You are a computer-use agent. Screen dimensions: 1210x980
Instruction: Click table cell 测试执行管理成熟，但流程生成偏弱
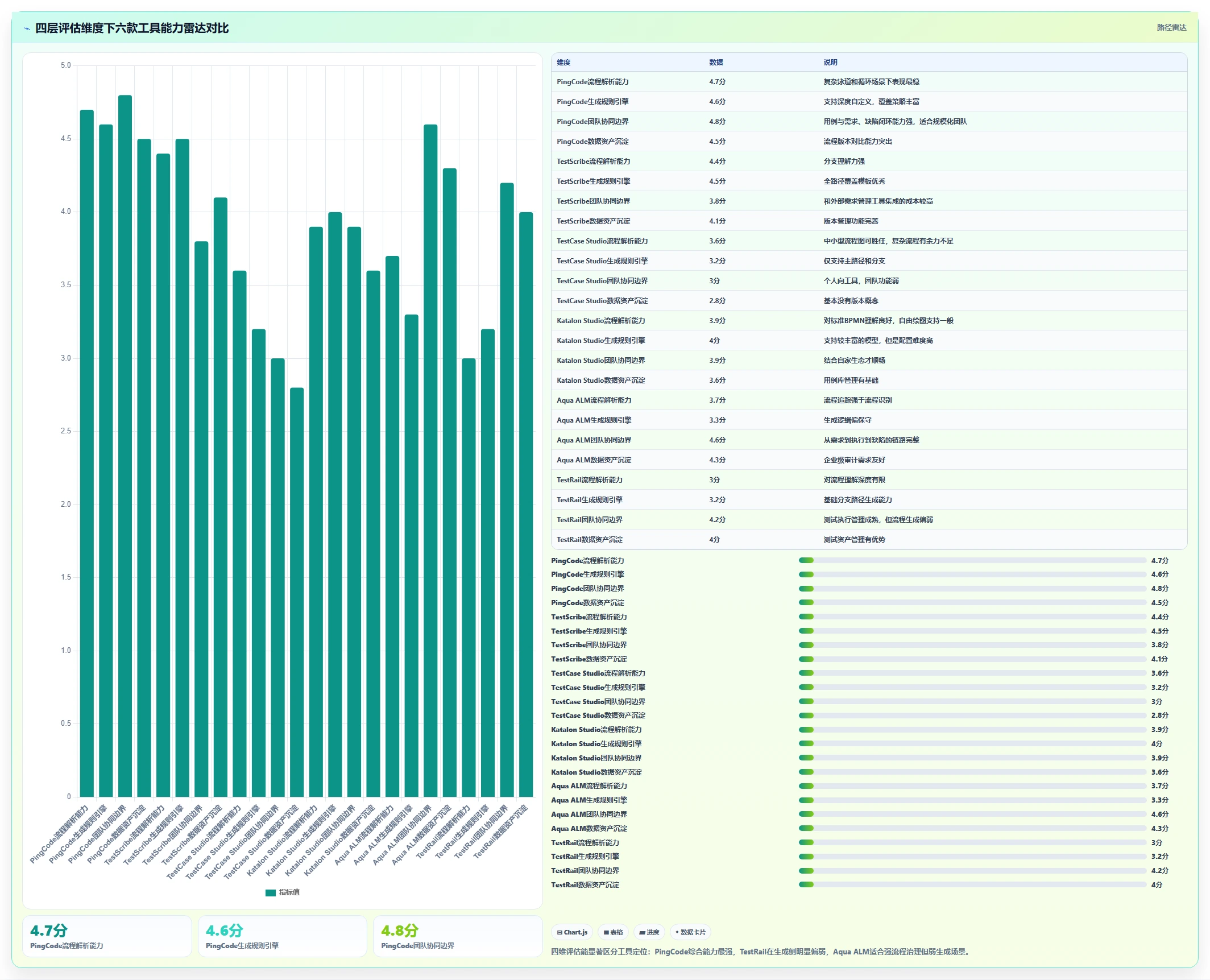878,520
